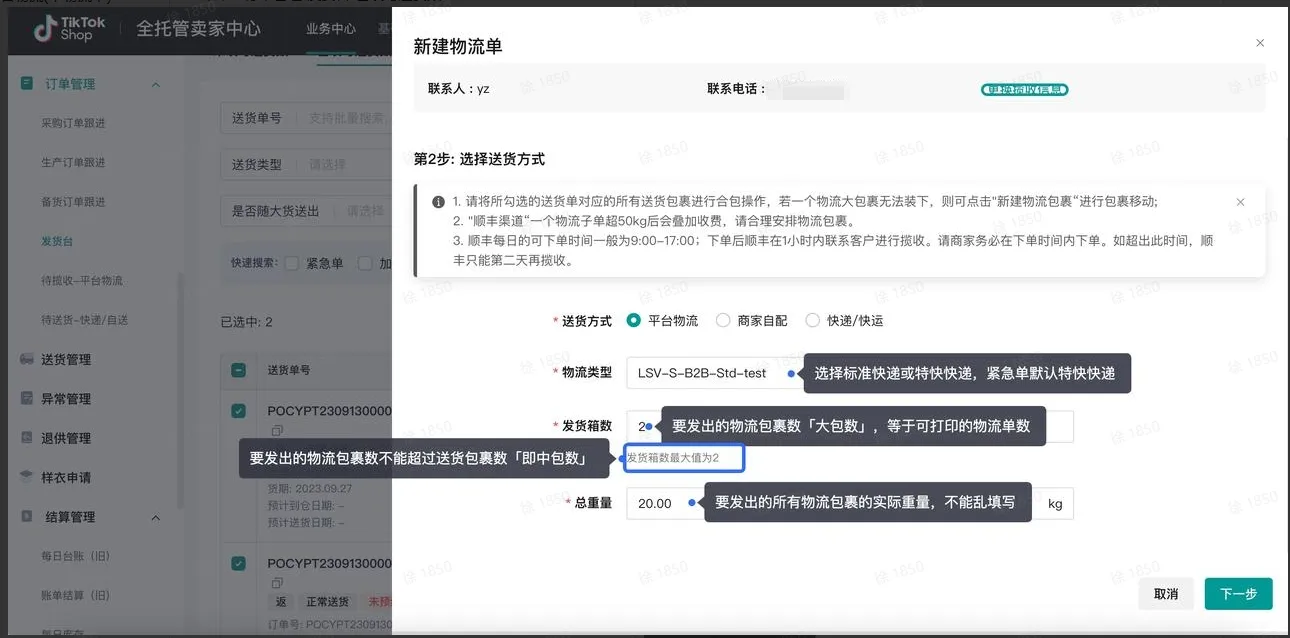Open 生产订单跟进 in sidebar
1290x638 pixels.
73,162
